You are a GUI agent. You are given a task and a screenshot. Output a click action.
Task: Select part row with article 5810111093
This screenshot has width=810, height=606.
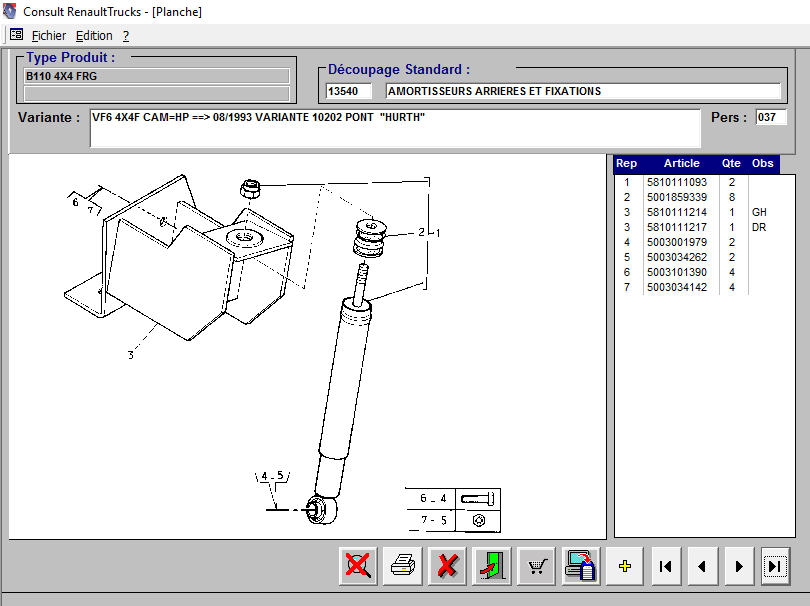[x=676, y=183]
